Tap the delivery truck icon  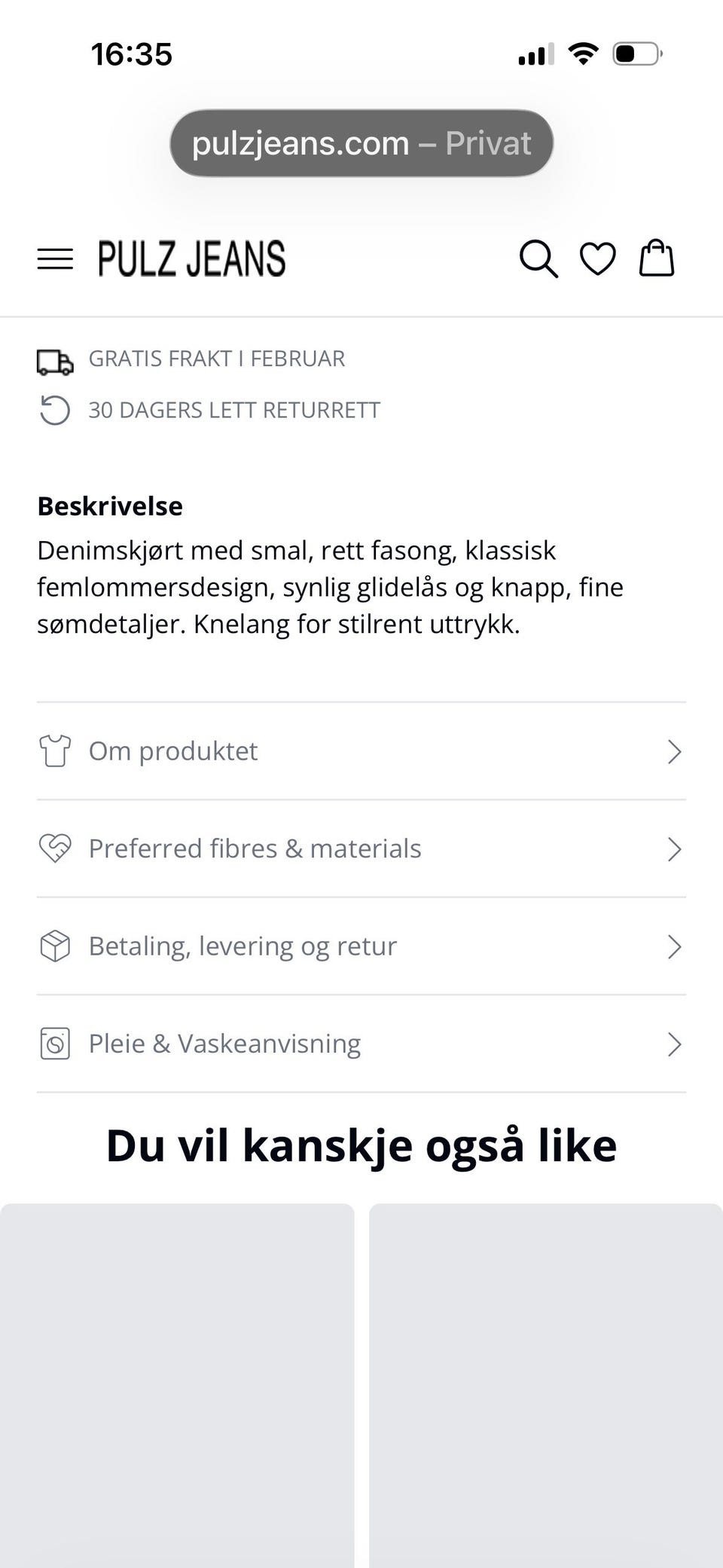pos(55,362)
